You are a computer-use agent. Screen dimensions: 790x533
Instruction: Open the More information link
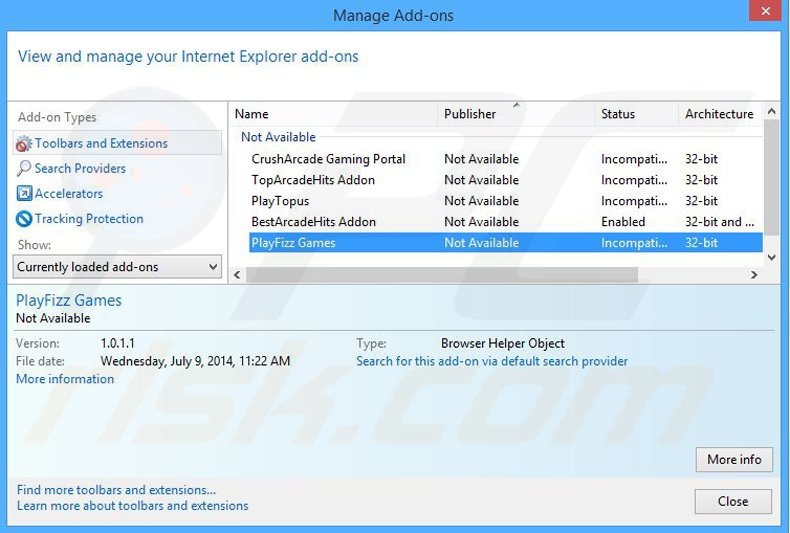[x=65, y=379]
